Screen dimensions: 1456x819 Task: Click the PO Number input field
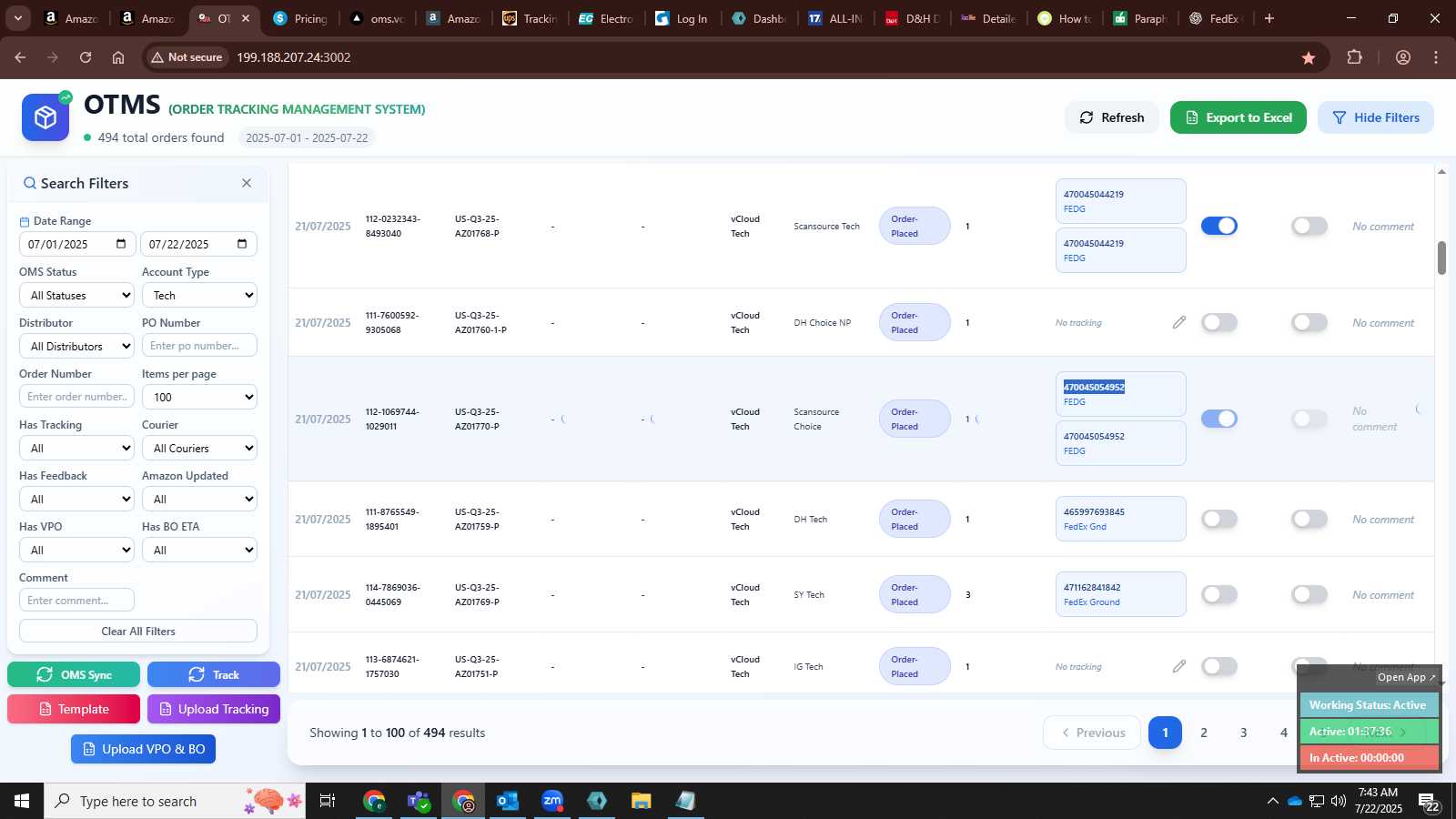(x=199, y=346)
